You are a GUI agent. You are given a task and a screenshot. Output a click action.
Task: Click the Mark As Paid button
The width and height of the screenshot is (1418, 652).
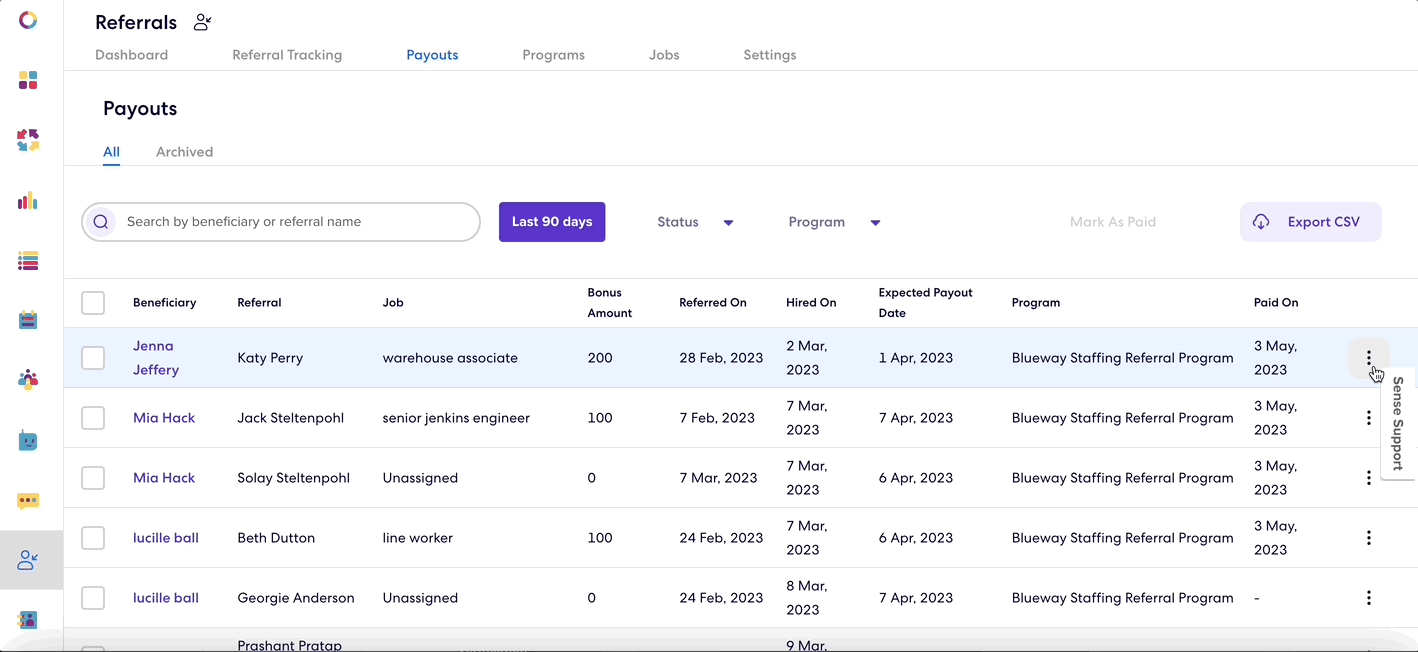1113,222
